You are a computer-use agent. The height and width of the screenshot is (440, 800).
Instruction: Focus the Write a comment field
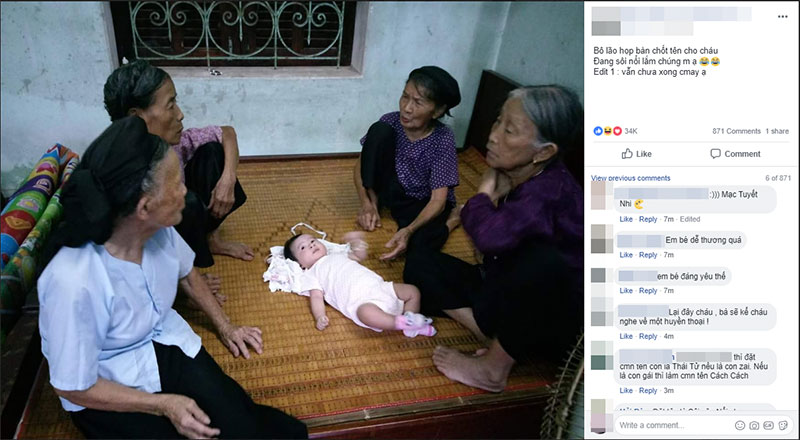pos(673,425)
